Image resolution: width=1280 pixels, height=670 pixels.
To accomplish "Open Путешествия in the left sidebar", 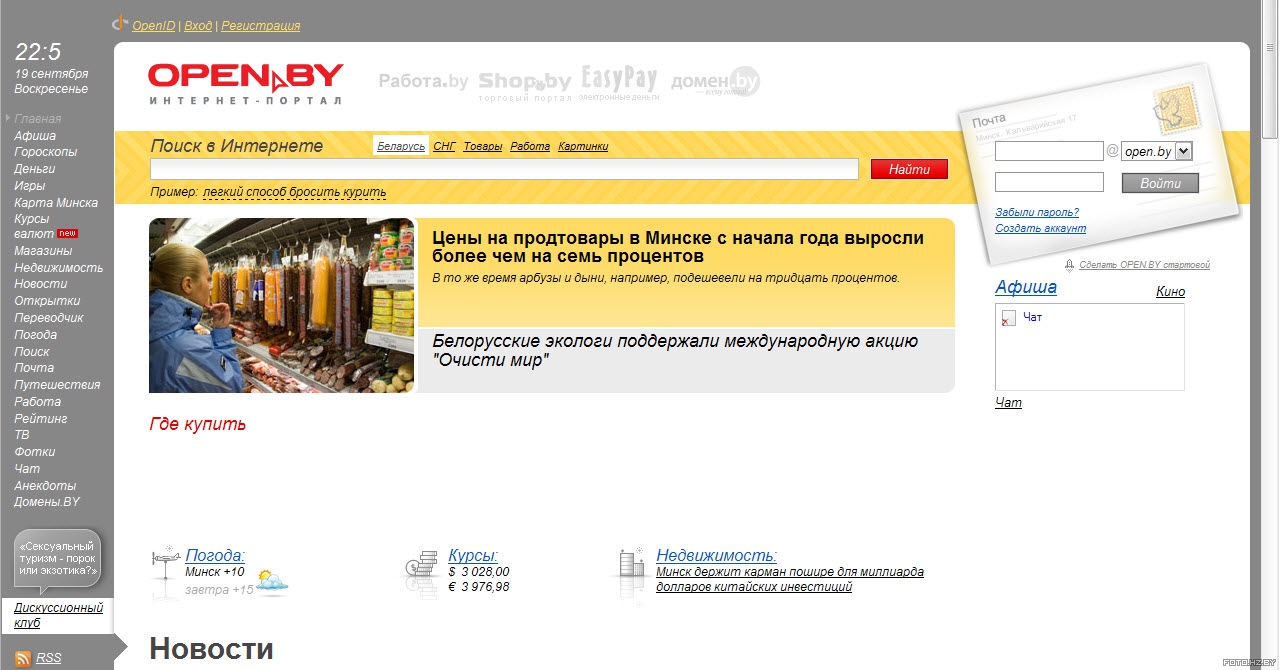I will coord(57,385).
